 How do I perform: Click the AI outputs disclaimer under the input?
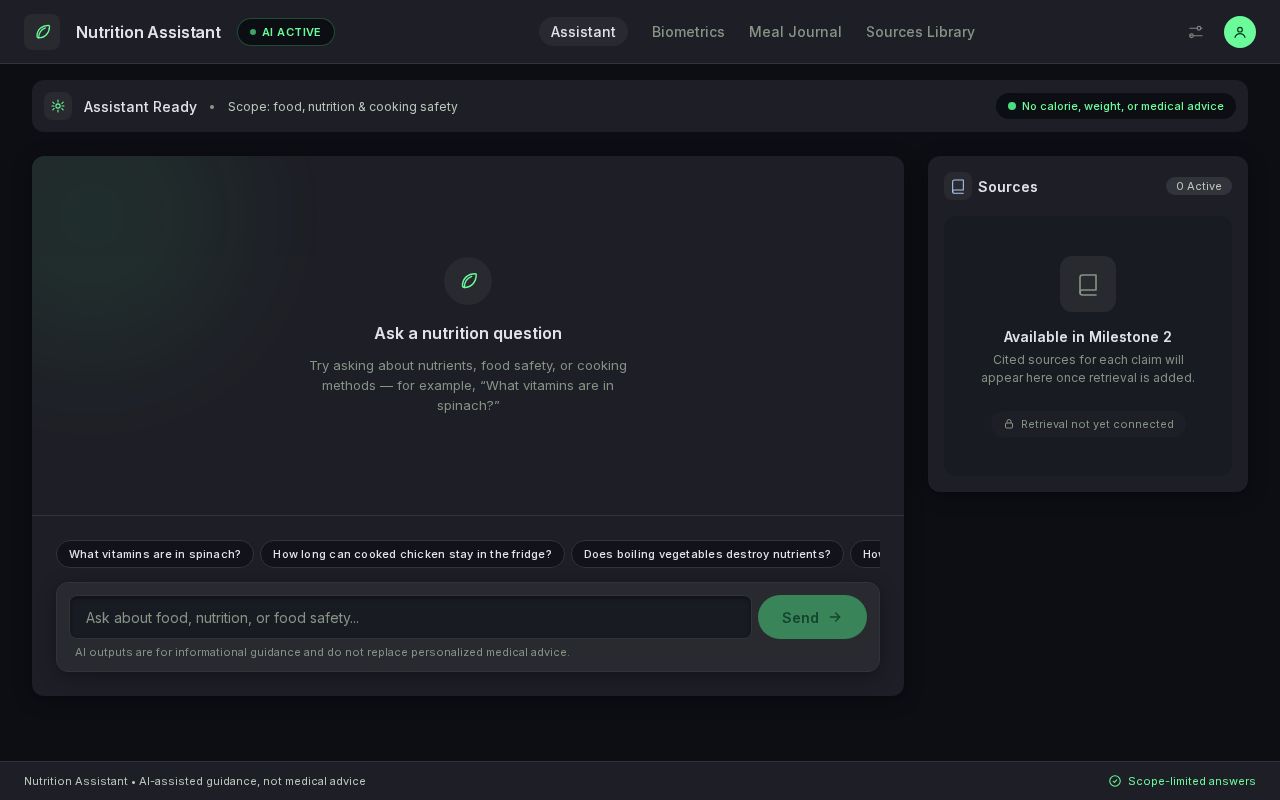coord(322,652)
